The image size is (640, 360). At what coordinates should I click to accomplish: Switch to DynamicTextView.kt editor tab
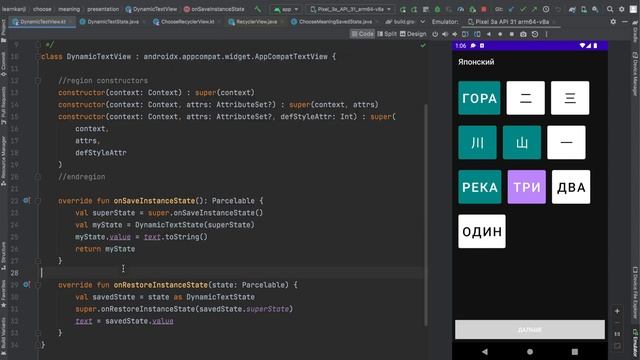tap(43, 22)
